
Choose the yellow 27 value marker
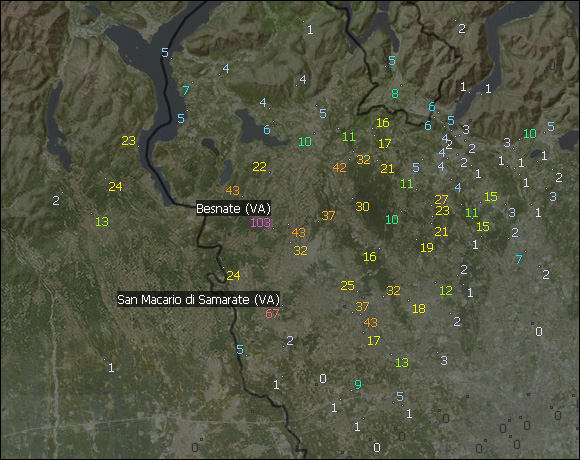click(441, 200)
